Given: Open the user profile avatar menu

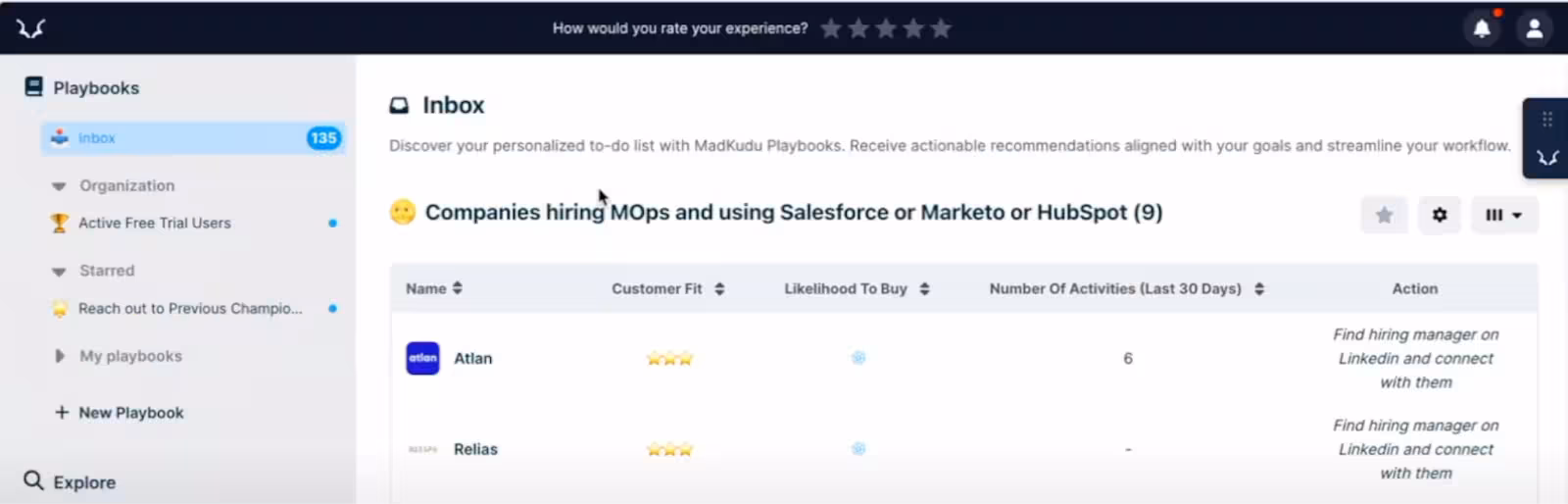Looking at the screenshot, I should (1534, 28).
